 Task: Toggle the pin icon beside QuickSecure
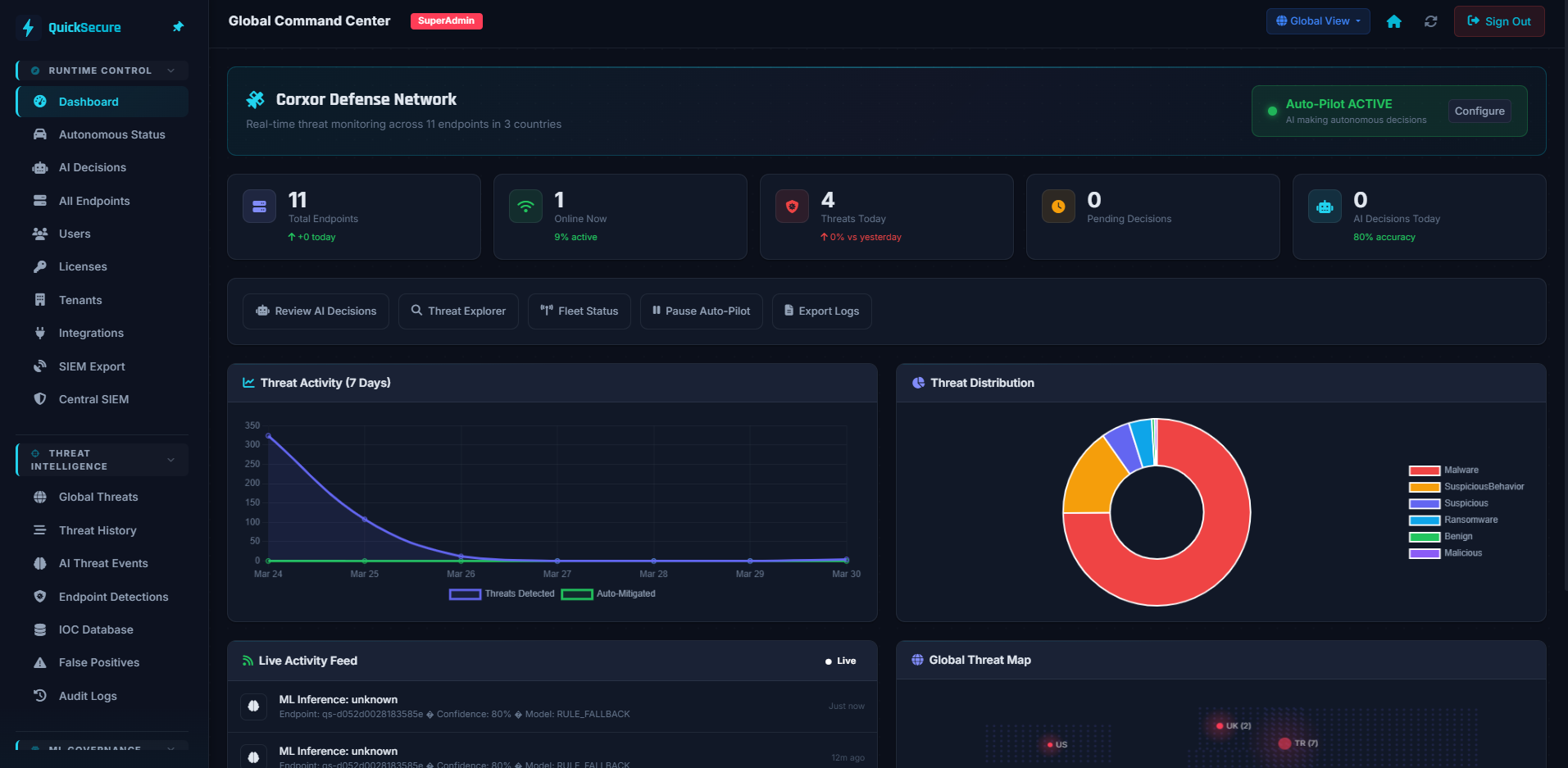pyautogui.click(x=178, y=27)
